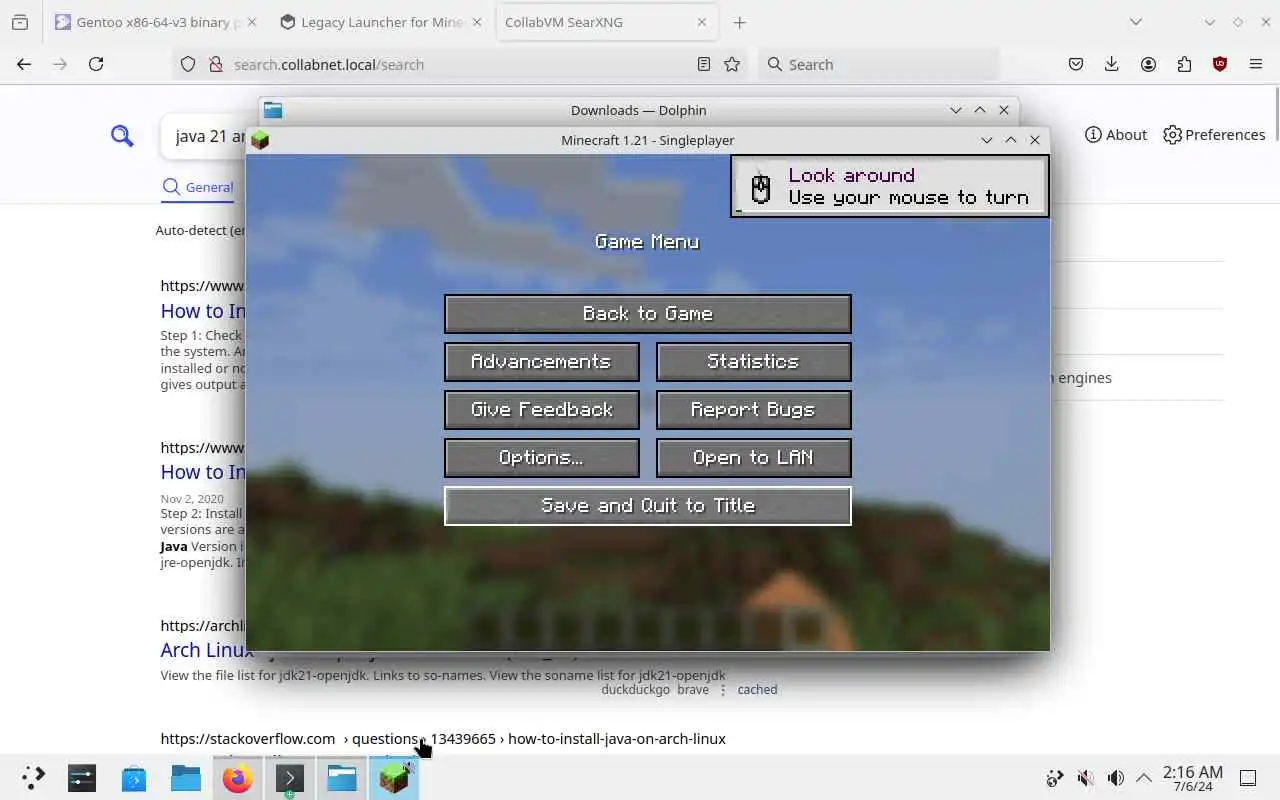Bookmark this page with the star
Viewport: 1280px width, 800px height.
point(732,64)
